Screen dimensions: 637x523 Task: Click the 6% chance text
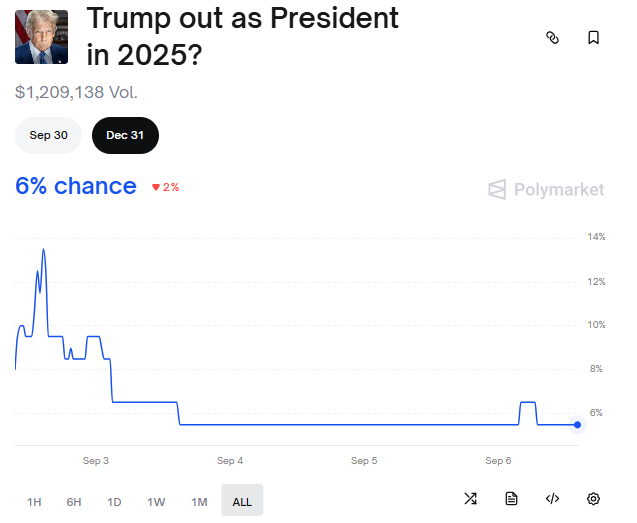76,186
